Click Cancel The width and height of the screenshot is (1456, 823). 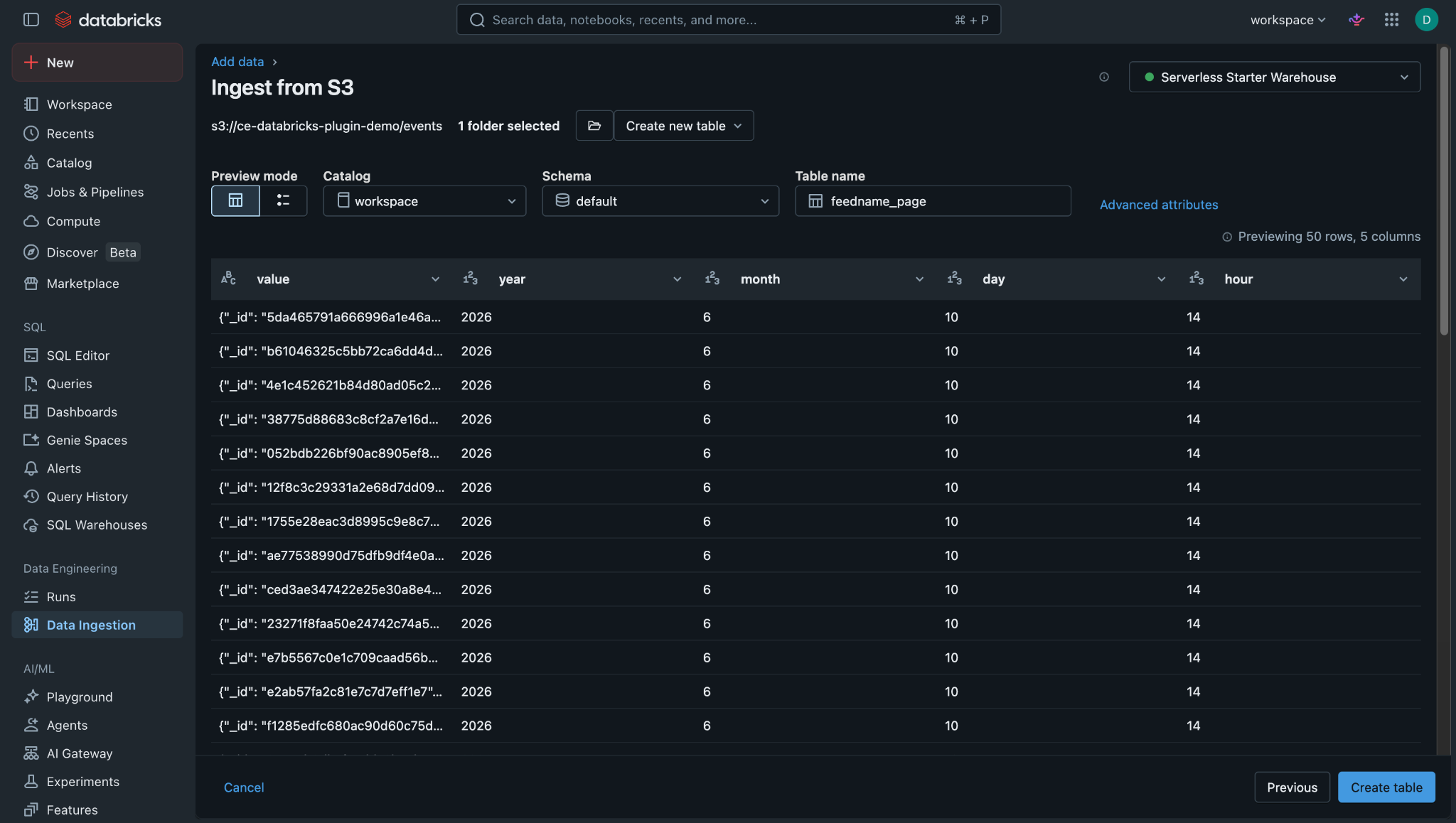(244, 787)
